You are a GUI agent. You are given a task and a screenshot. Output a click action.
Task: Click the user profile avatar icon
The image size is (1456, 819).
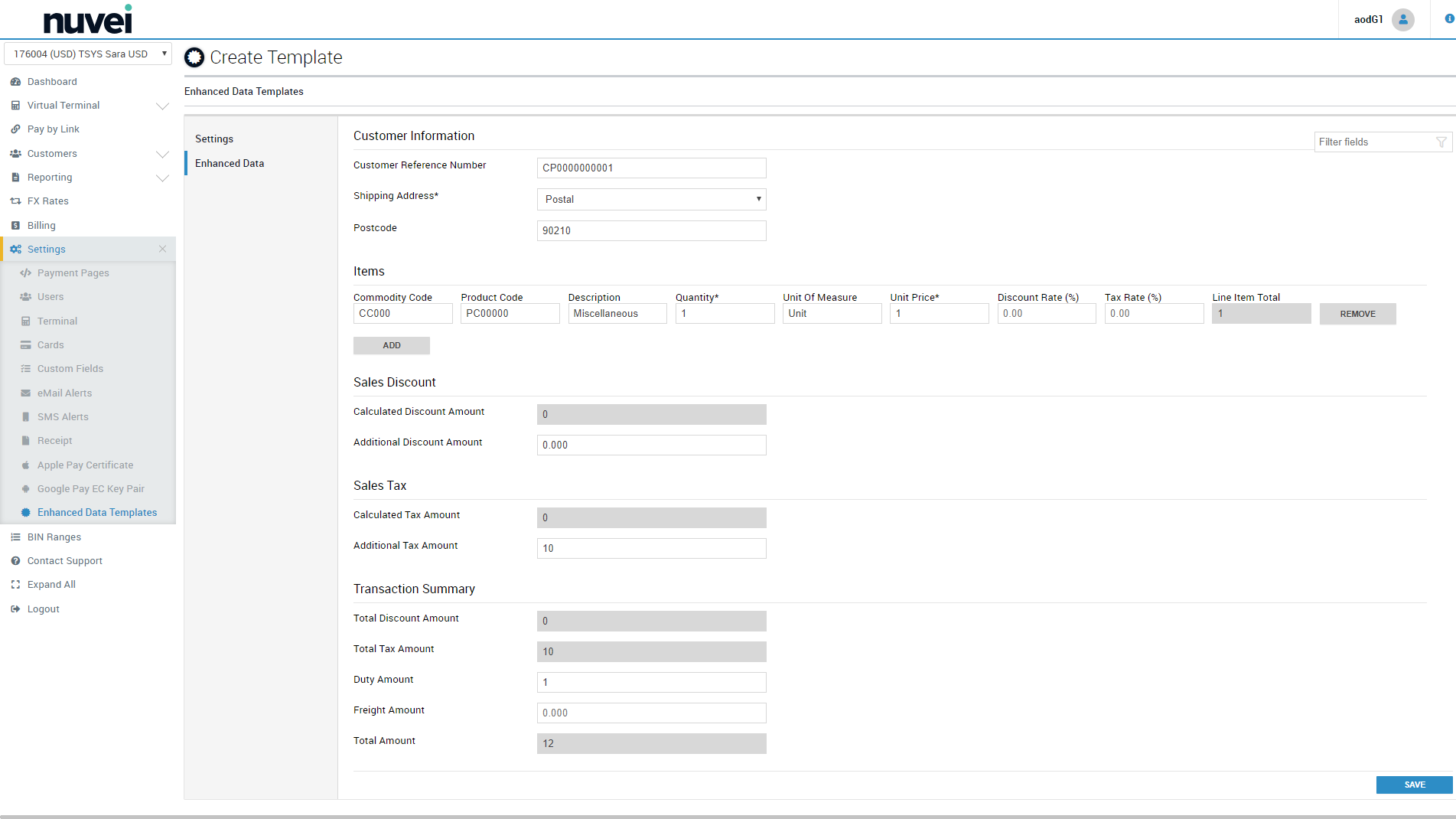(1402, 19)
